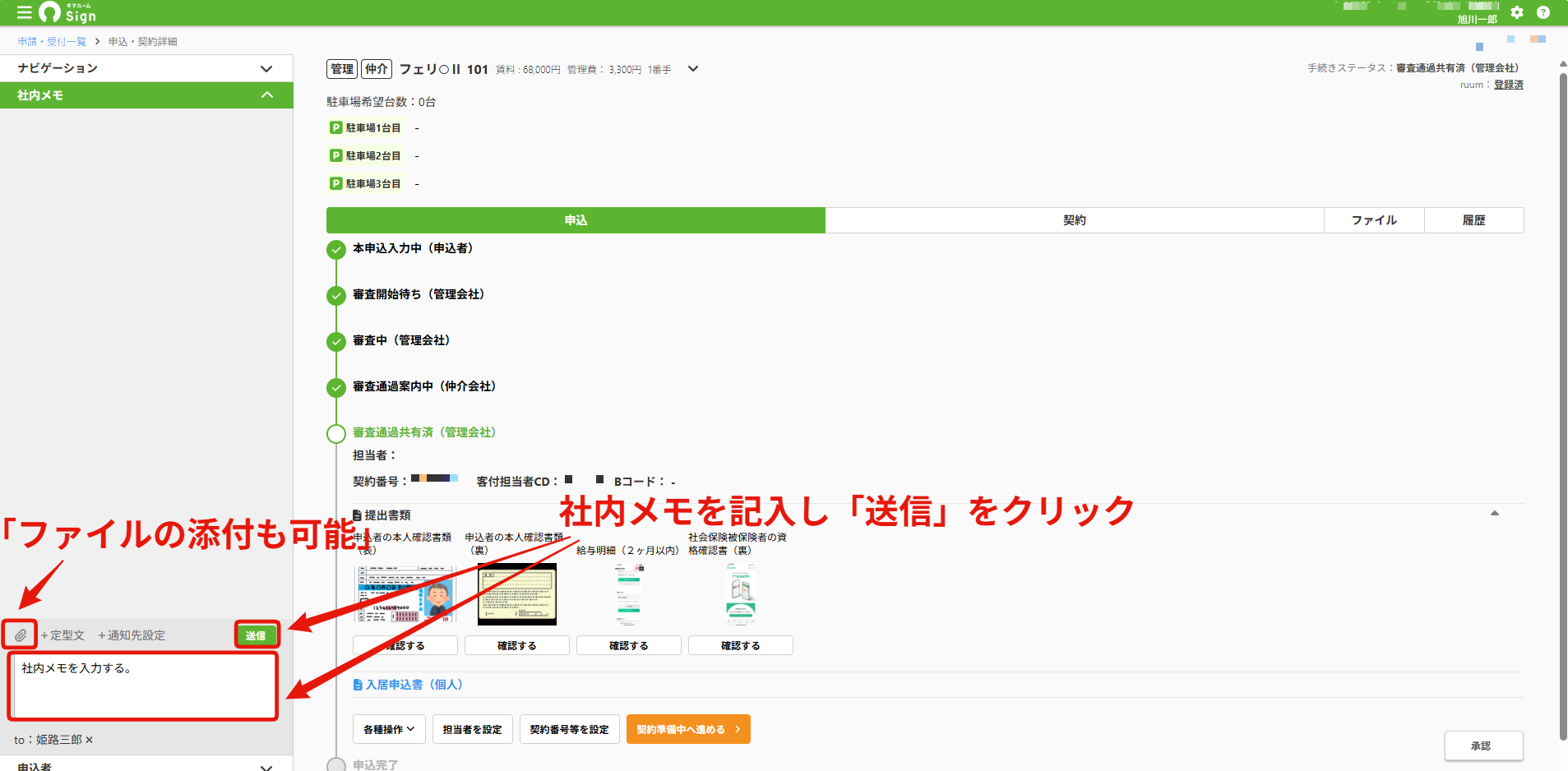Open the ruum 登録済 link

point(1508,85)
